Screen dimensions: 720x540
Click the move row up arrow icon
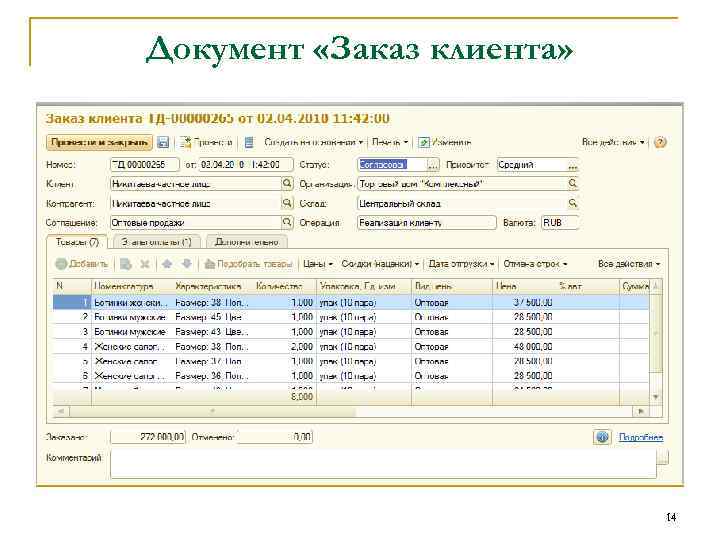pos(167,264)
